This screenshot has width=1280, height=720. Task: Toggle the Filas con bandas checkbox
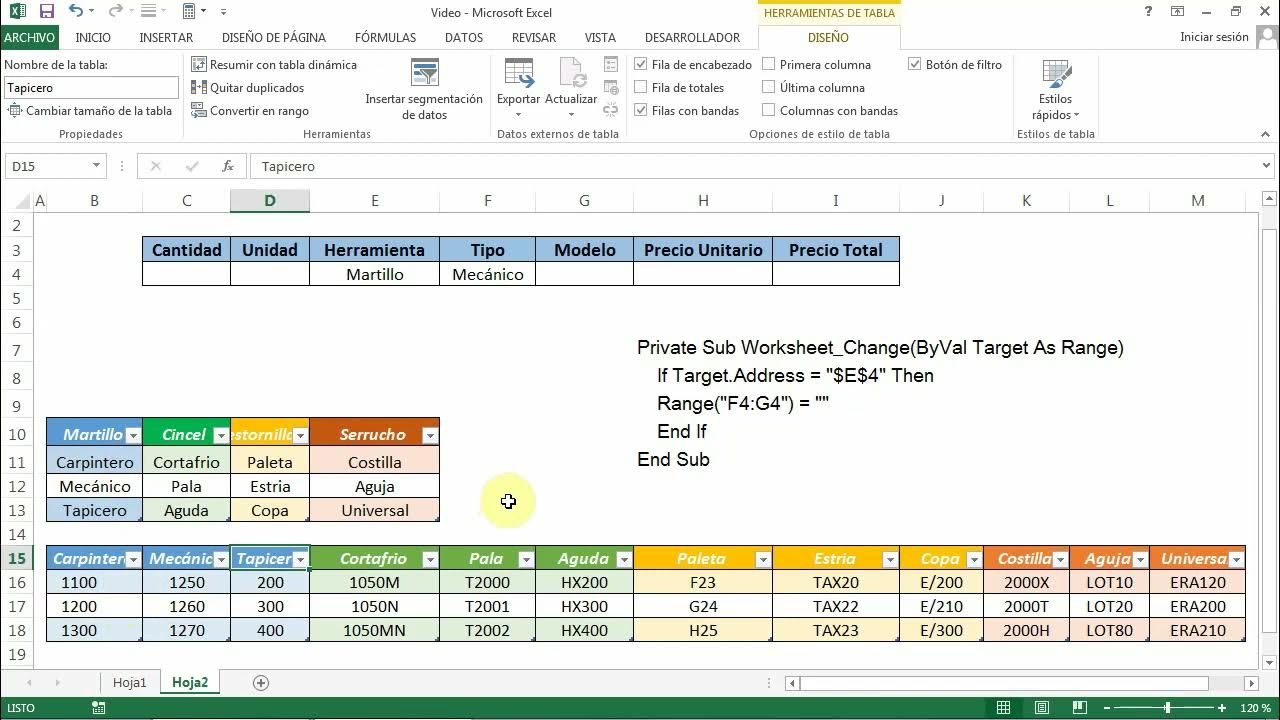(641, 110)
